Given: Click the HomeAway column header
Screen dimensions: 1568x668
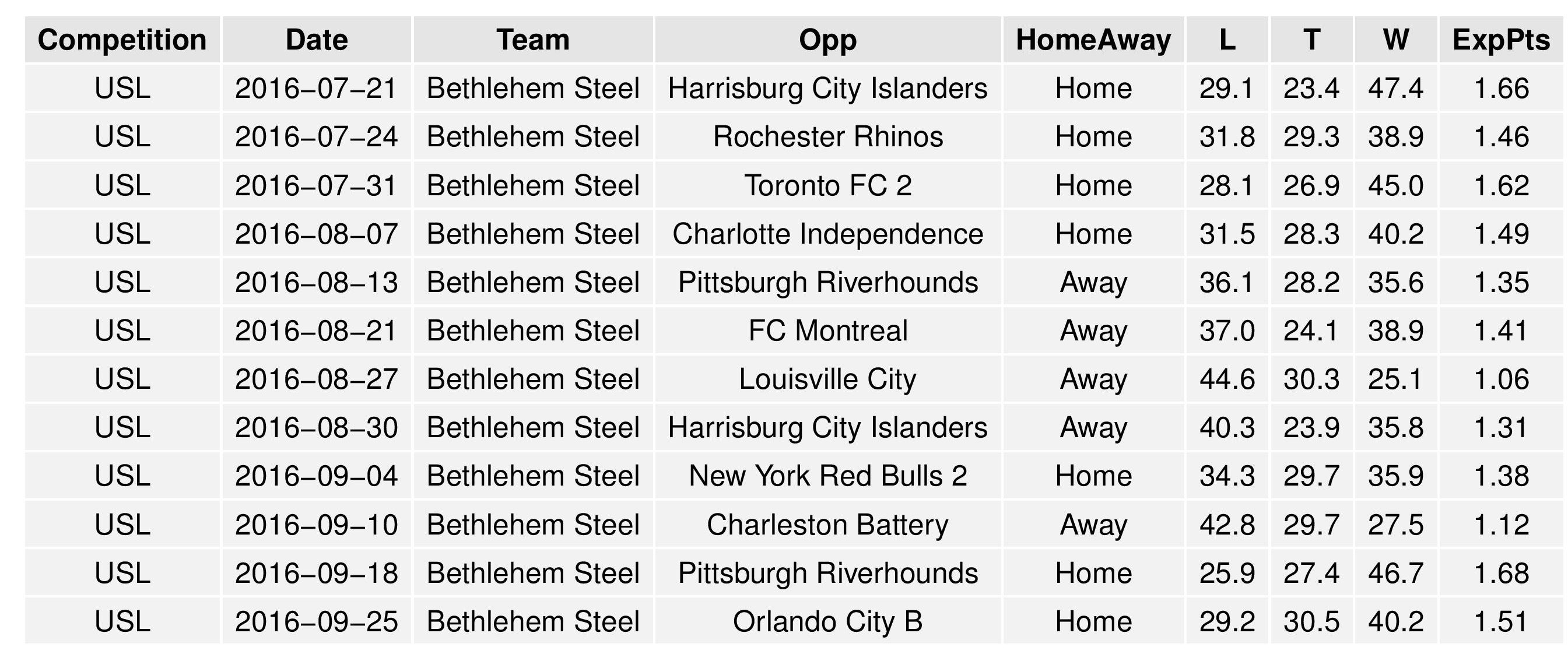Looking at the screenshot, I should pos(1093,40).
